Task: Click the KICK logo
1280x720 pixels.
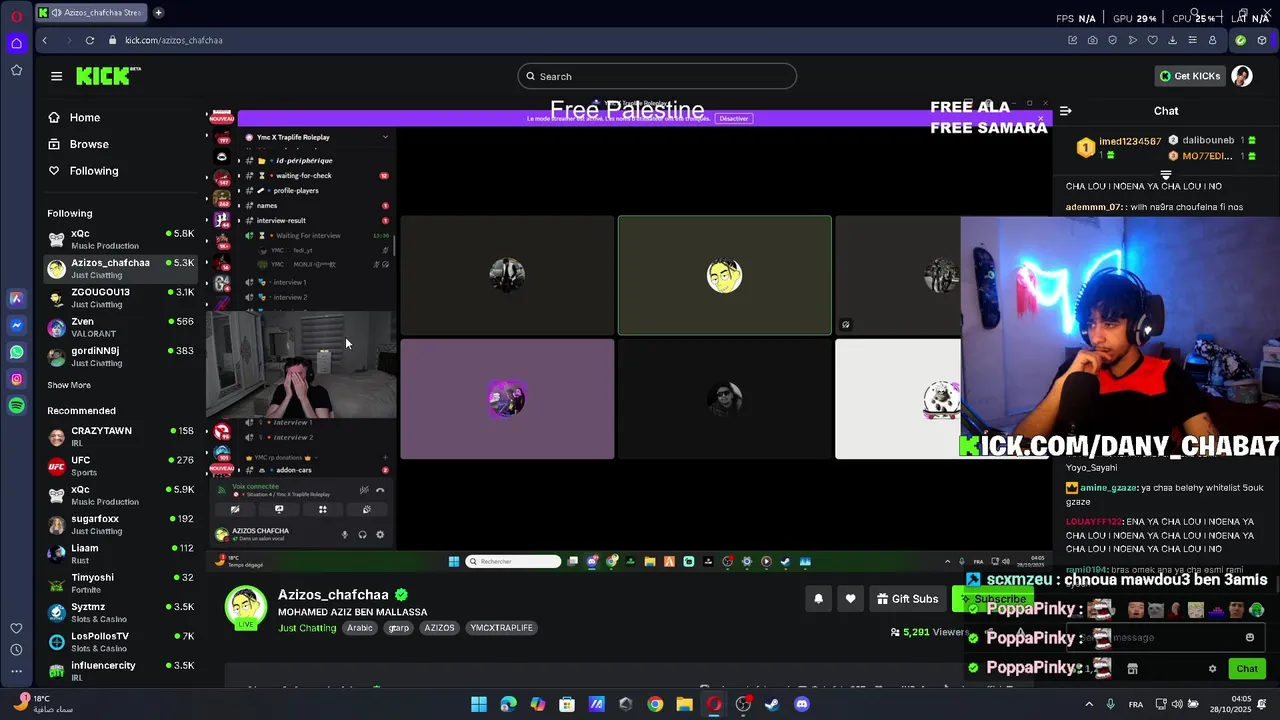Action: (x=108, y=76)
